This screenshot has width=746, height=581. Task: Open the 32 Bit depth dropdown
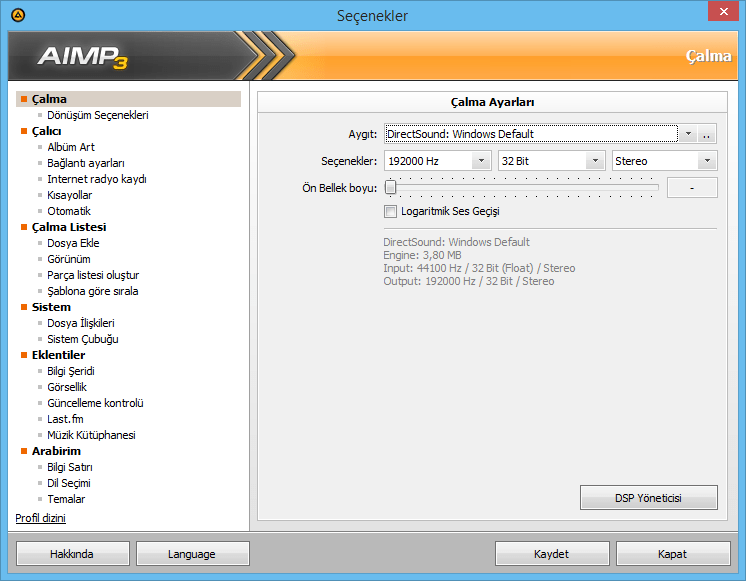(595, 161)
